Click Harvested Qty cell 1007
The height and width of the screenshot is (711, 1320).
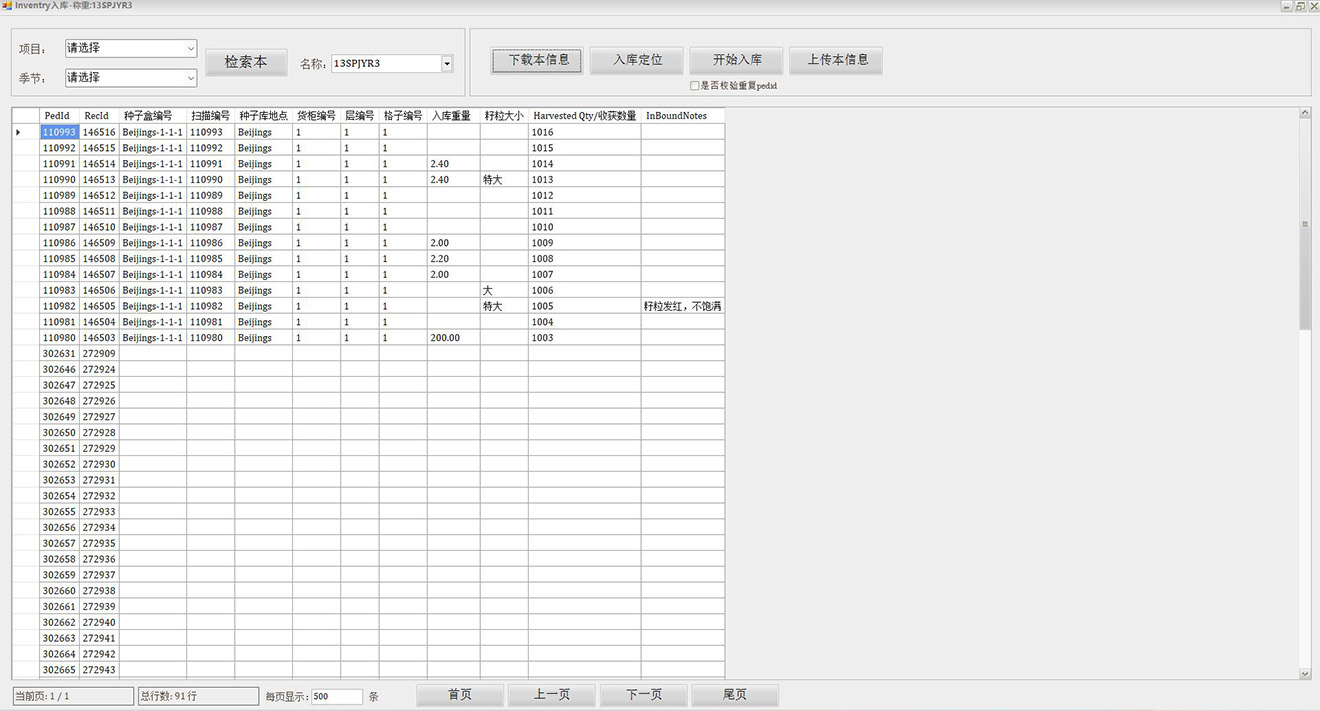tap(585, 274)
